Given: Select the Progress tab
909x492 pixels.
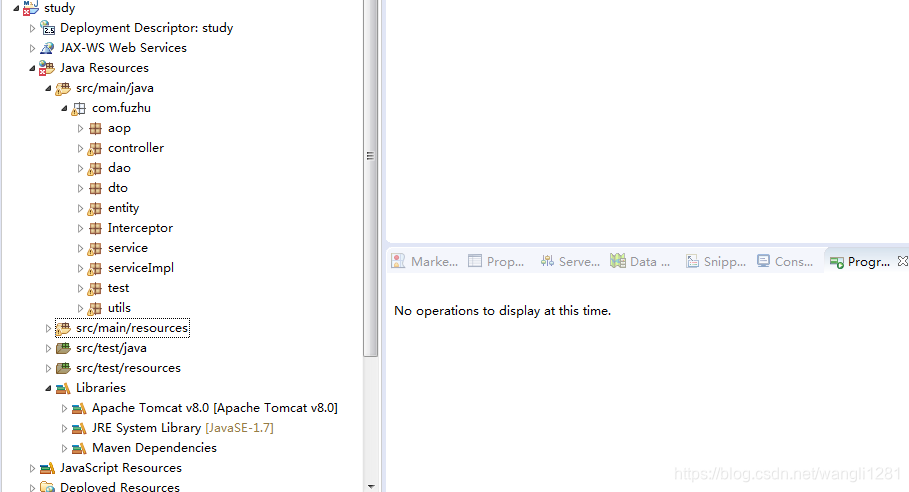Looking at the screenshot, I should coord(860,262).
